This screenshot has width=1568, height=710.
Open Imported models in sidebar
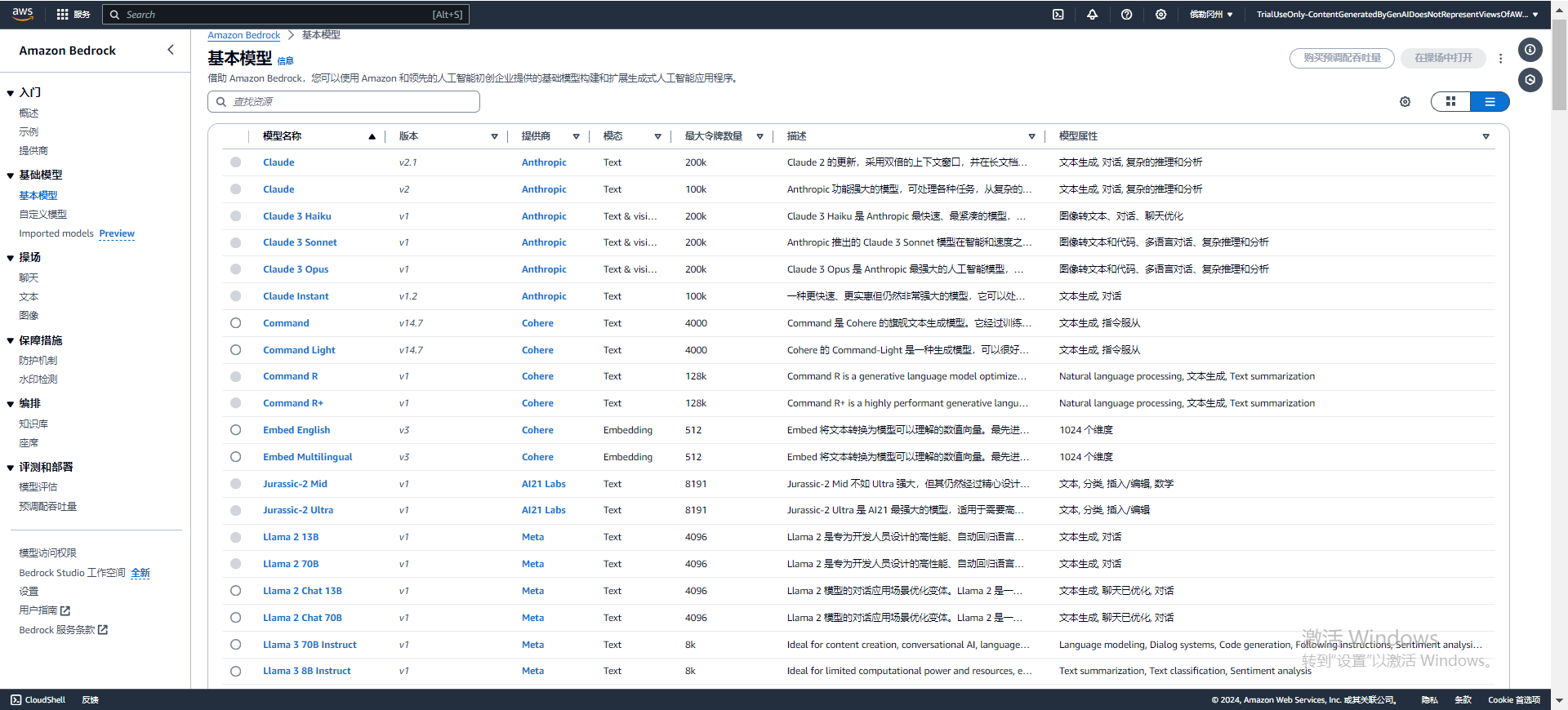click(56, 233)
